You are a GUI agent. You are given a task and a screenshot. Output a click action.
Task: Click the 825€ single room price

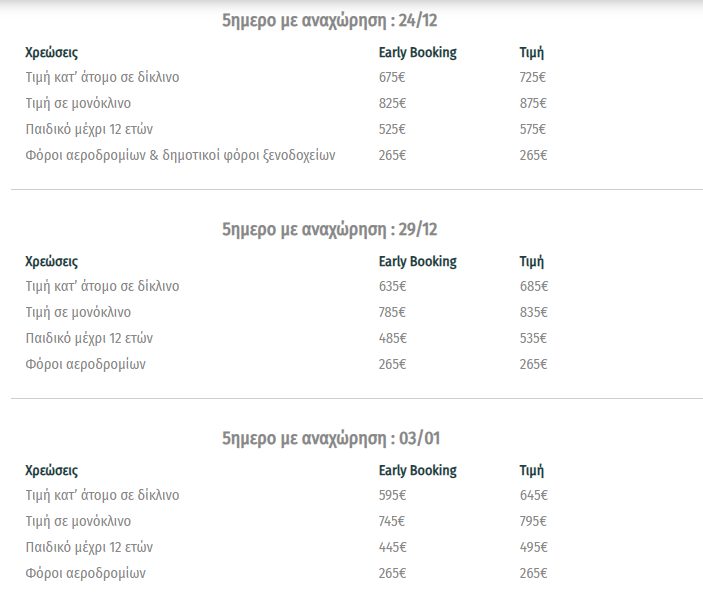[x=393, y=103]
